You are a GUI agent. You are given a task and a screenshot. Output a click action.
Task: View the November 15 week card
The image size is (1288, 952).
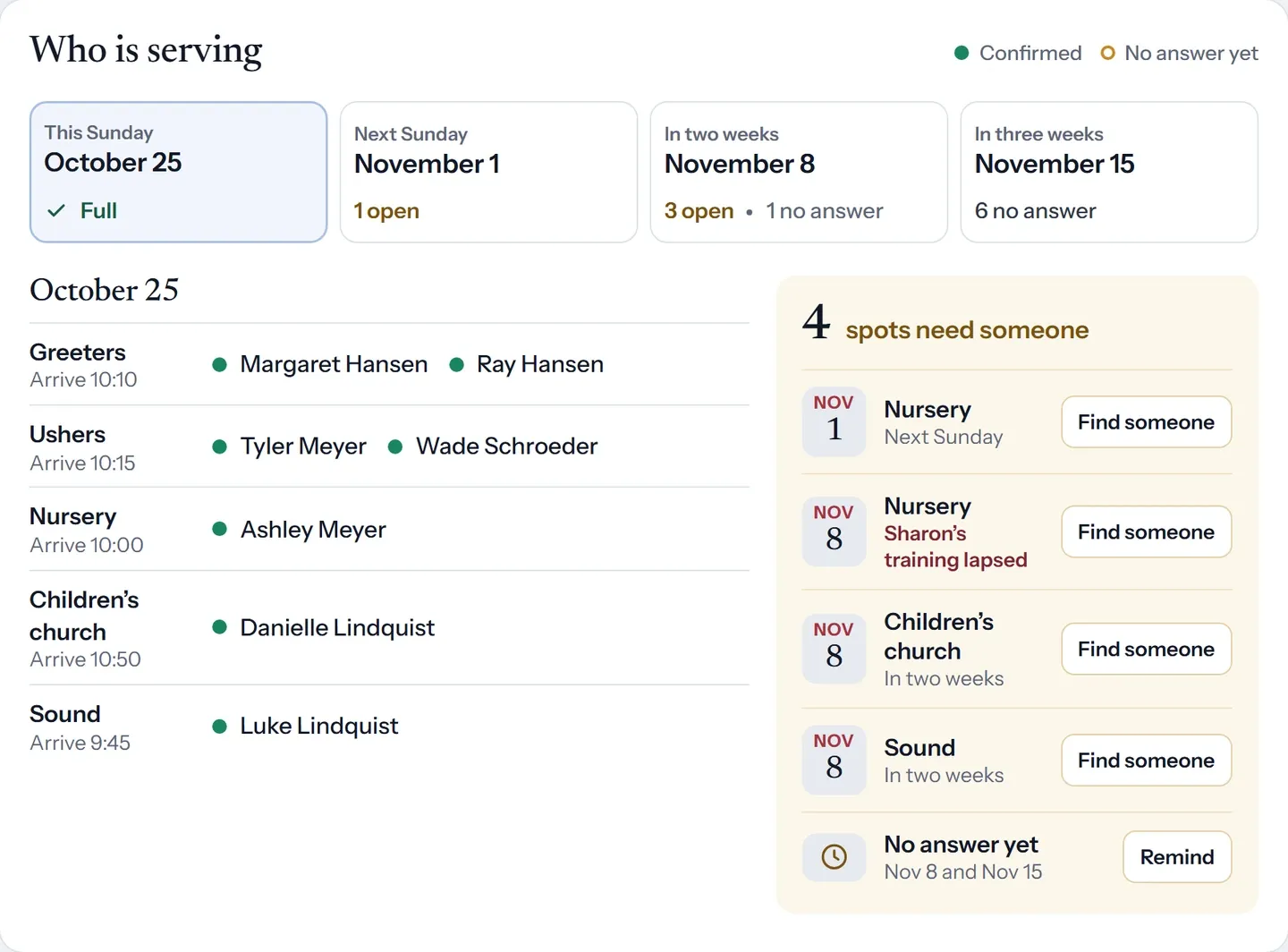coord(1109,172)
